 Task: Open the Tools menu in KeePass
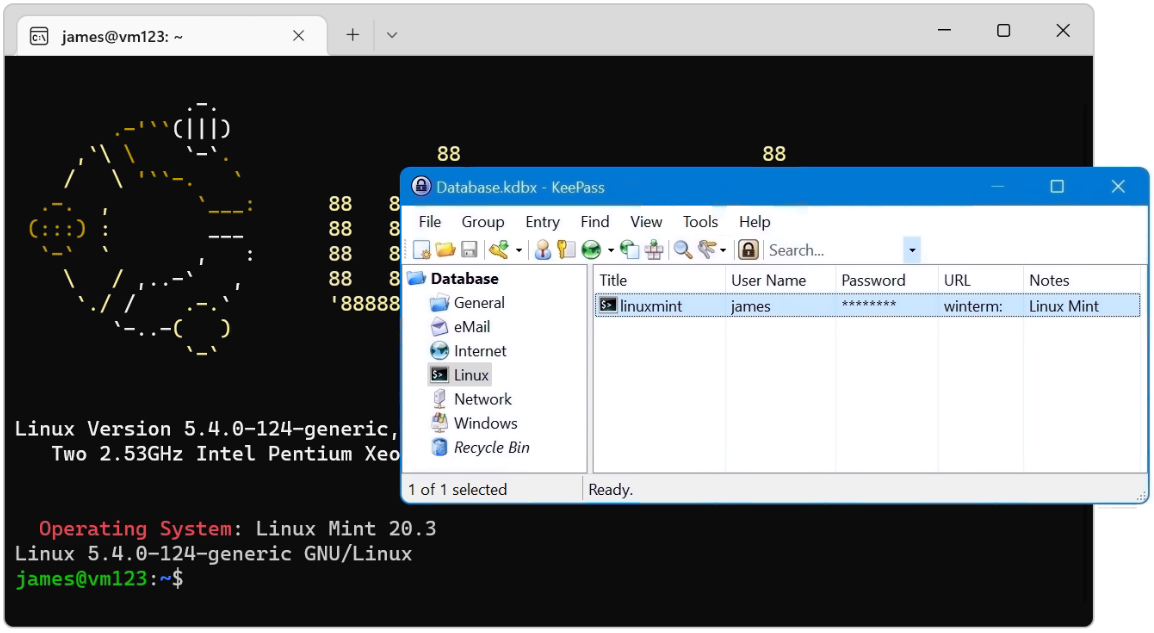coord(700,221)
